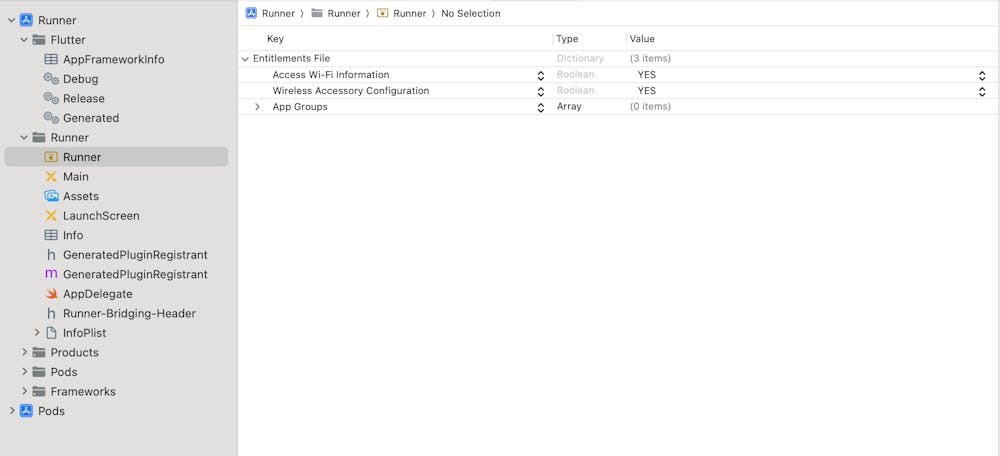Viewport: 1000px width, 456px height.
Task: Open key picker for Wireless Accessory Configuration
Action: point(541,91)
